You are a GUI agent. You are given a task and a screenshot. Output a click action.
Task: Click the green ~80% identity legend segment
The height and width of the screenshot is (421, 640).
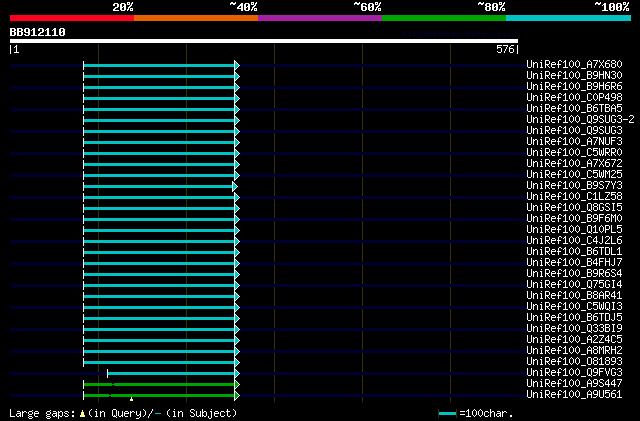(x=444, y=18)
